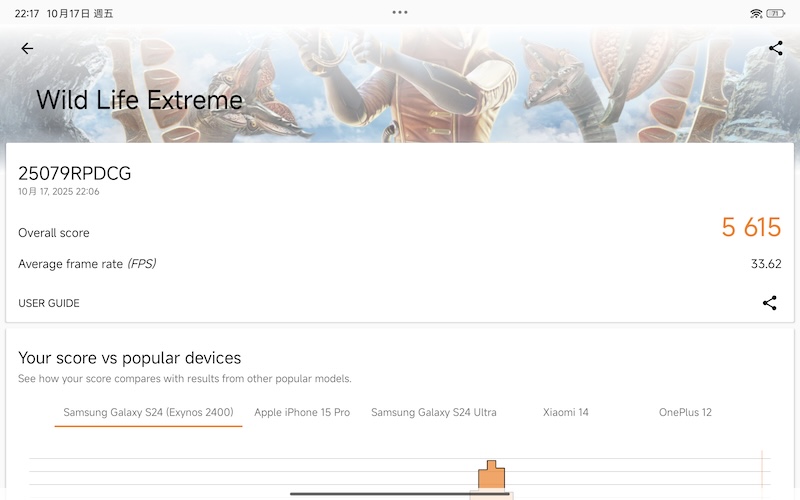This screenshot has height=500, width=800.
Task: Compare with Samsung Galaxy S24 Ultra tab
Action: coord(433,412)
